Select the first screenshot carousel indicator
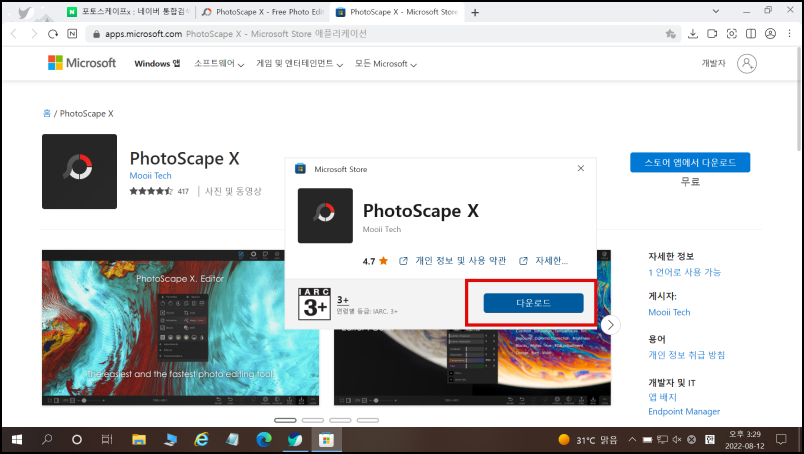804x454 pixels. coord(285,420)
